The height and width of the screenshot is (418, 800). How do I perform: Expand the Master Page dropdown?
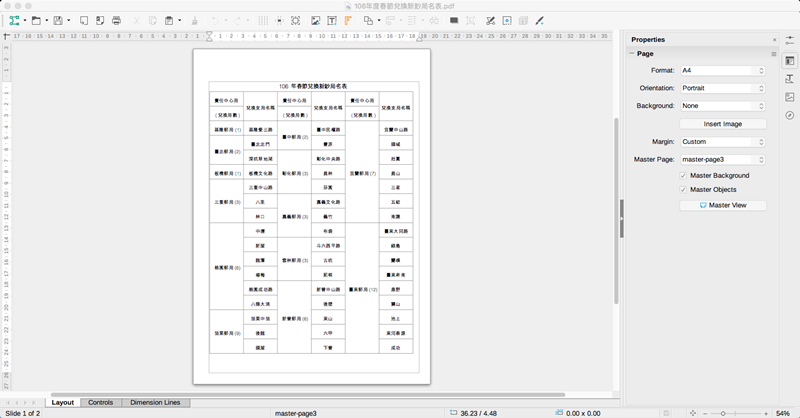click(x=722, y=158)
